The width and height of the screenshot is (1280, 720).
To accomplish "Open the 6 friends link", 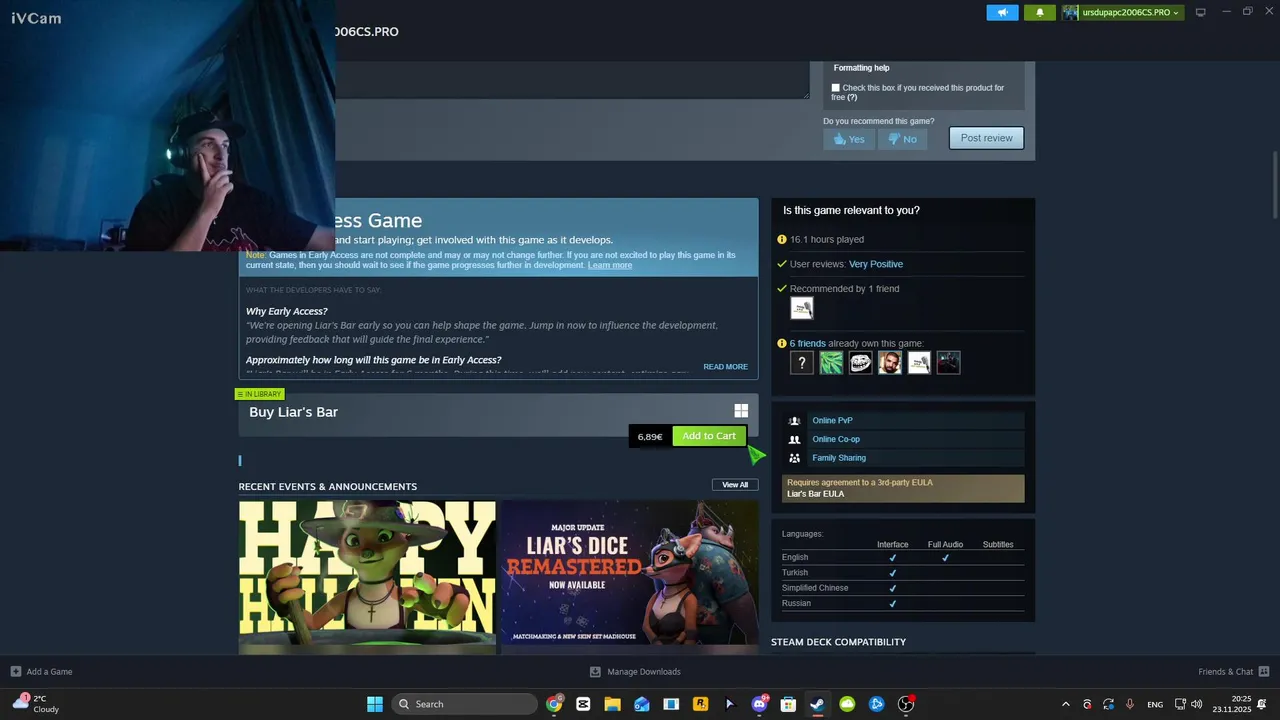I will point(808,344).
